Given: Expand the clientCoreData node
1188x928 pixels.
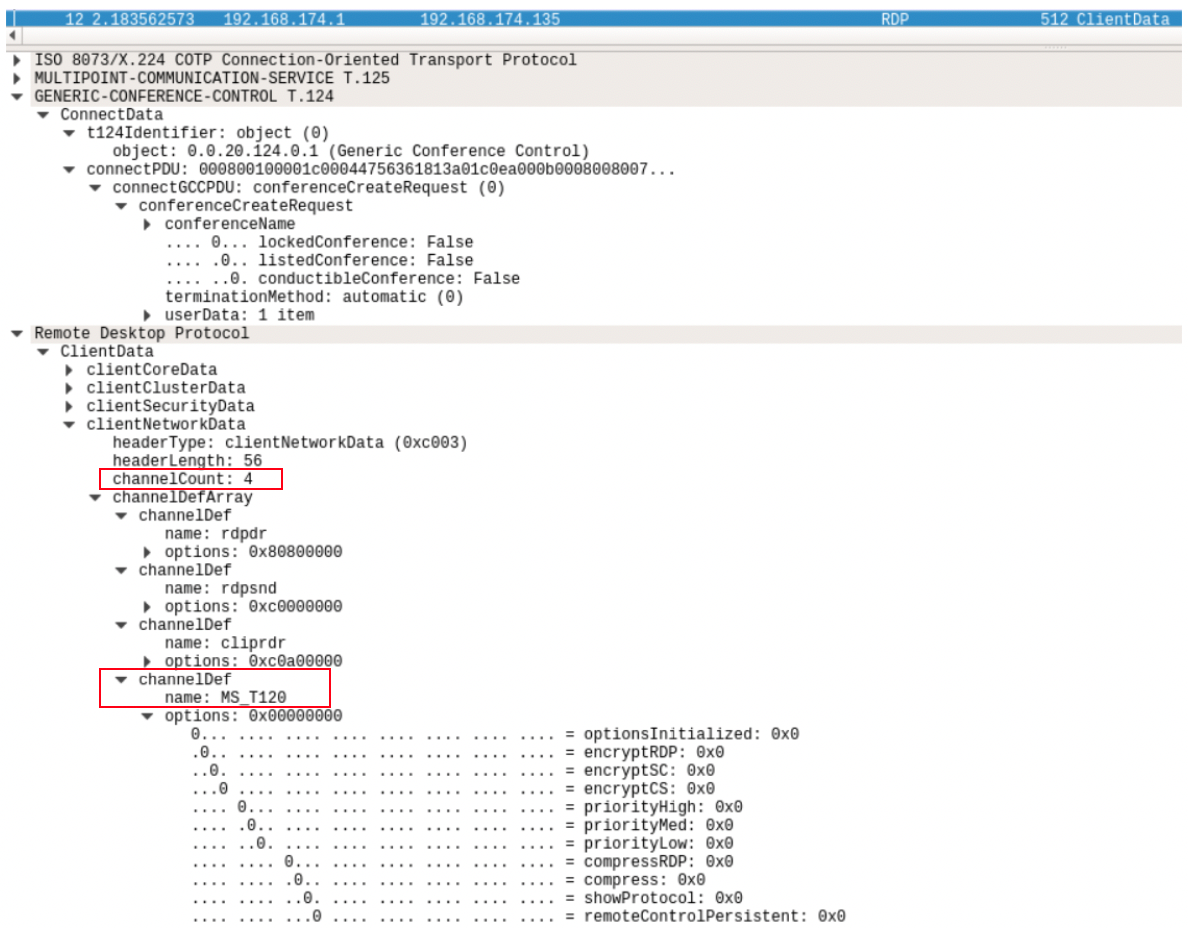Looking at the screenshot, I should [69, 370].
